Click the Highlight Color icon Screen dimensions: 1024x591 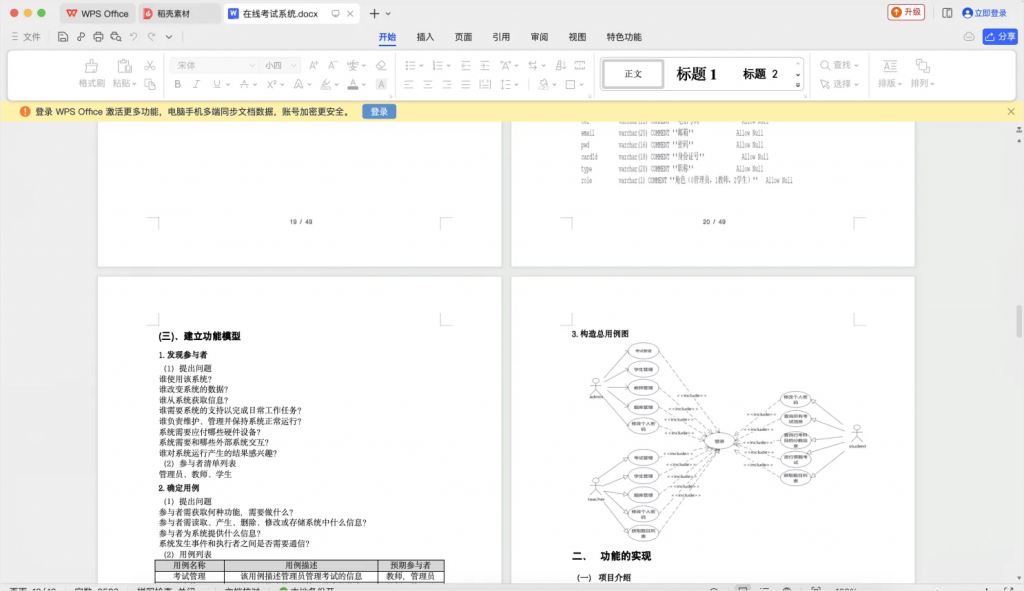(326, 84)
